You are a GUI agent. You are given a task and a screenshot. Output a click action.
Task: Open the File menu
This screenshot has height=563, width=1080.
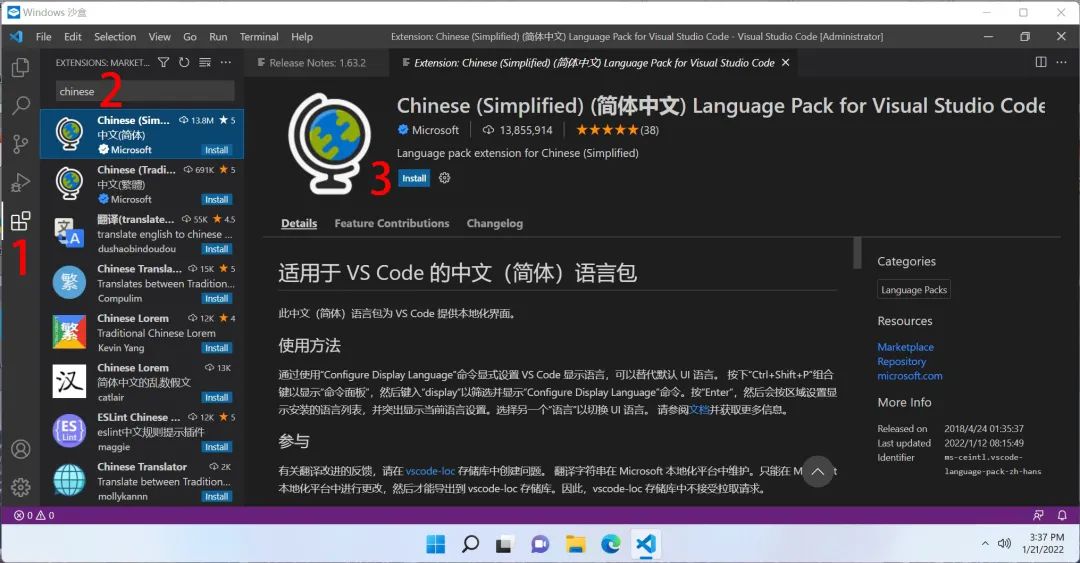tap(43, 37)
